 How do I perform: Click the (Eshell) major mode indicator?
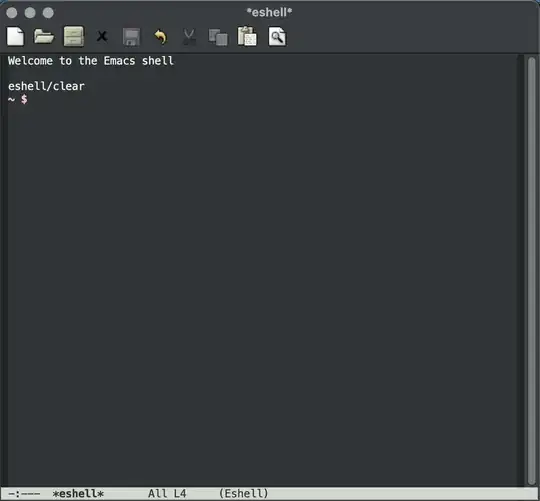(243, 494)
